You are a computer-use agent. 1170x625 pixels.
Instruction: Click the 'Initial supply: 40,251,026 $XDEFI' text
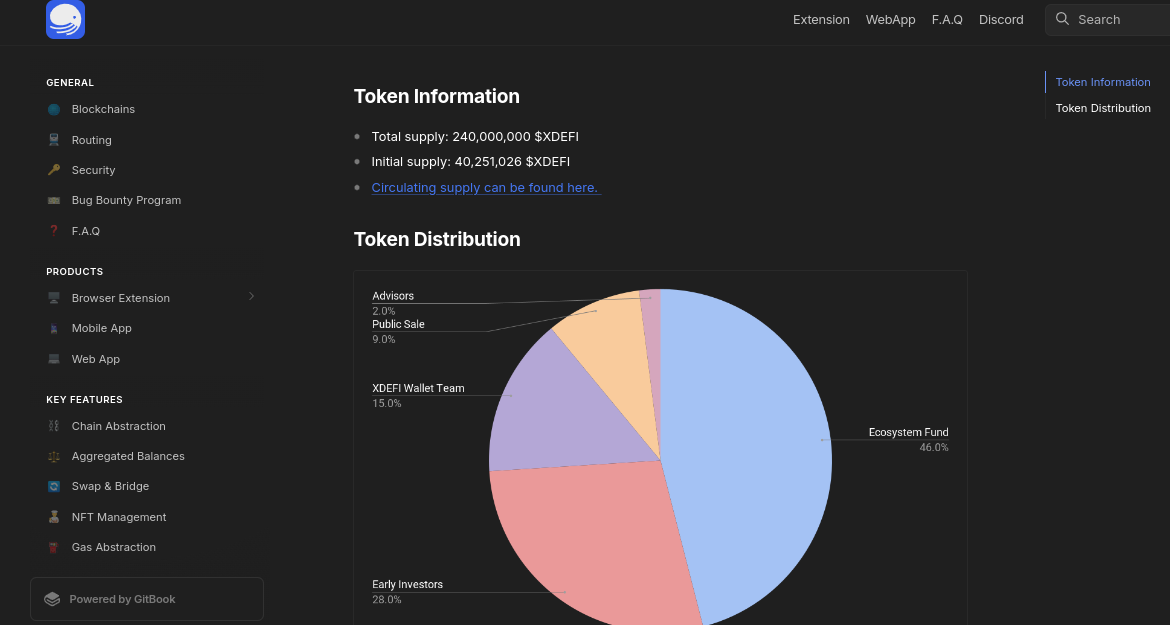471,162
